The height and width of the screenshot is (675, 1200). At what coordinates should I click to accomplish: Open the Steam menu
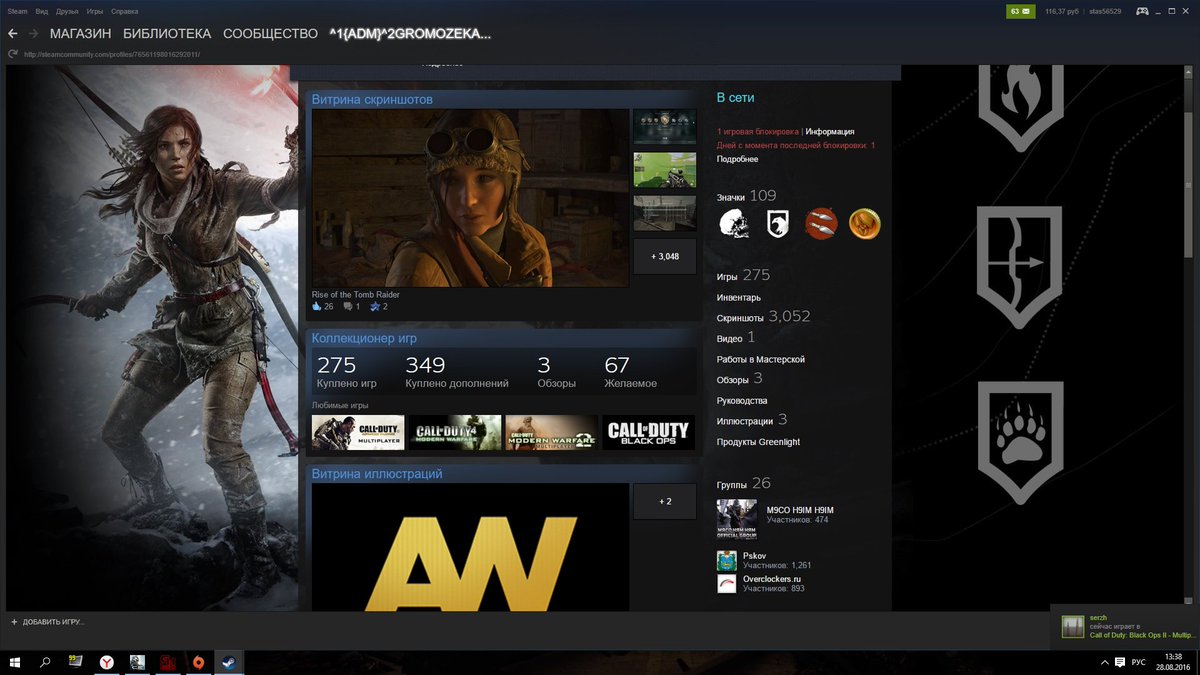point(17,11)
